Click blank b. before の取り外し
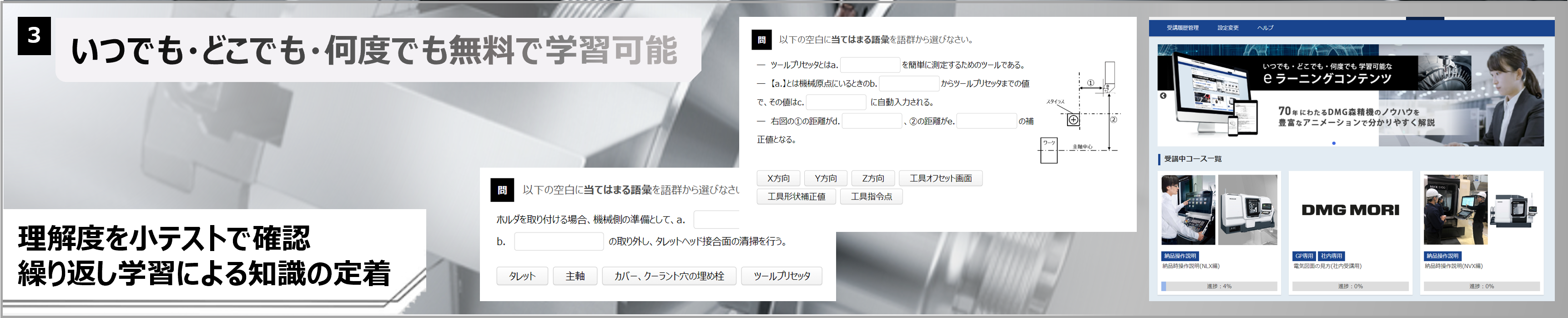1568x318 pixels. 559,241
